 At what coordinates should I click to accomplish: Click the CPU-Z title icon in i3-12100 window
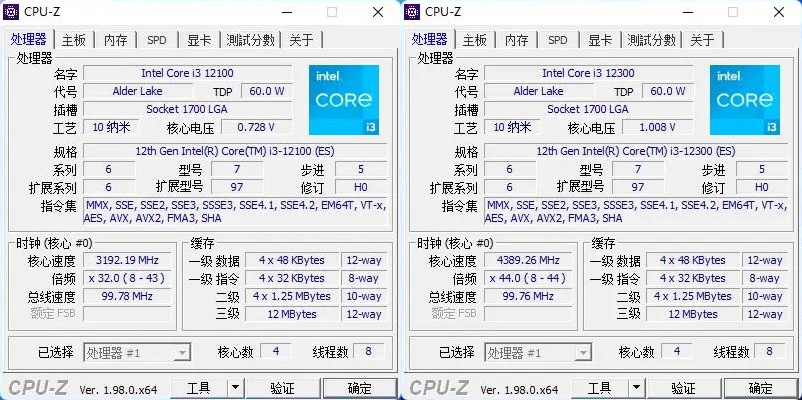click(x=13, y=12)
